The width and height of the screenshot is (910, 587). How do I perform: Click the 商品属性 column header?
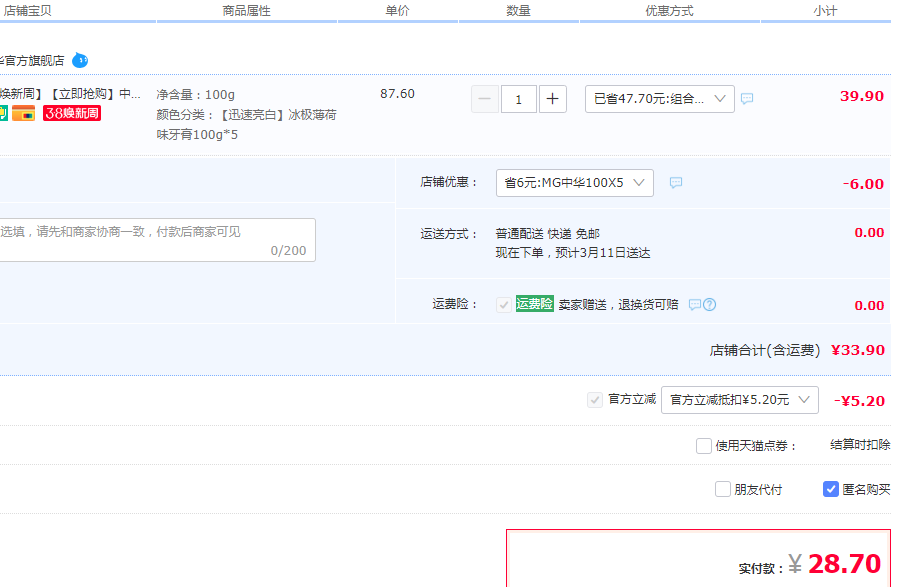pyautogui.click(x=247, y=11)
